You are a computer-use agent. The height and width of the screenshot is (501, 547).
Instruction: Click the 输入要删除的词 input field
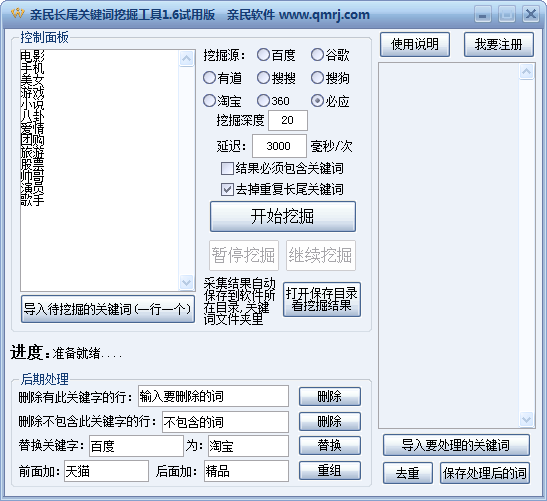coord(213,396)
